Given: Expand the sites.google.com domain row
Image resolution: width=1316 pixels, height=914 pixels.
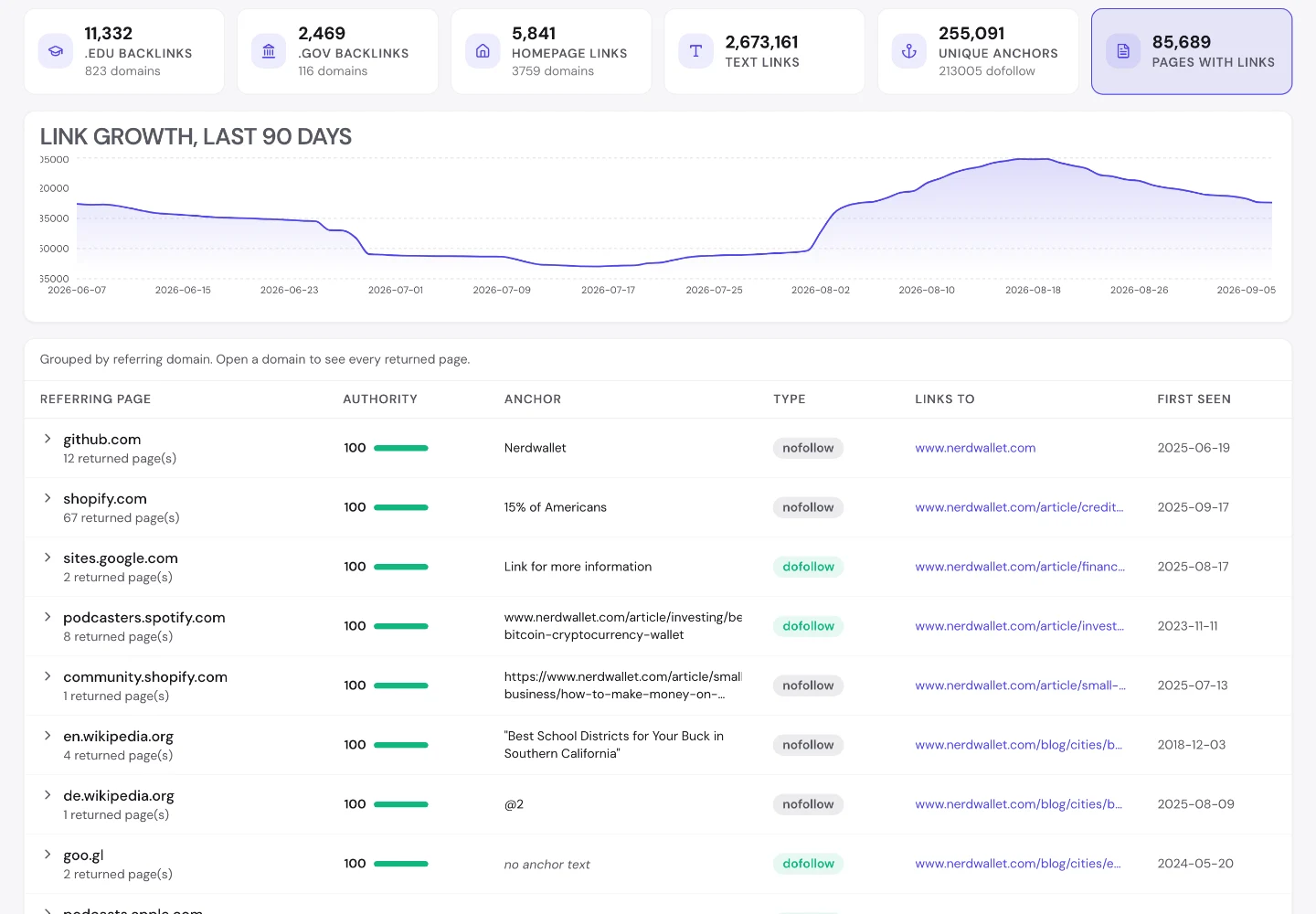Looking at the screenshot, I should 48,558.
